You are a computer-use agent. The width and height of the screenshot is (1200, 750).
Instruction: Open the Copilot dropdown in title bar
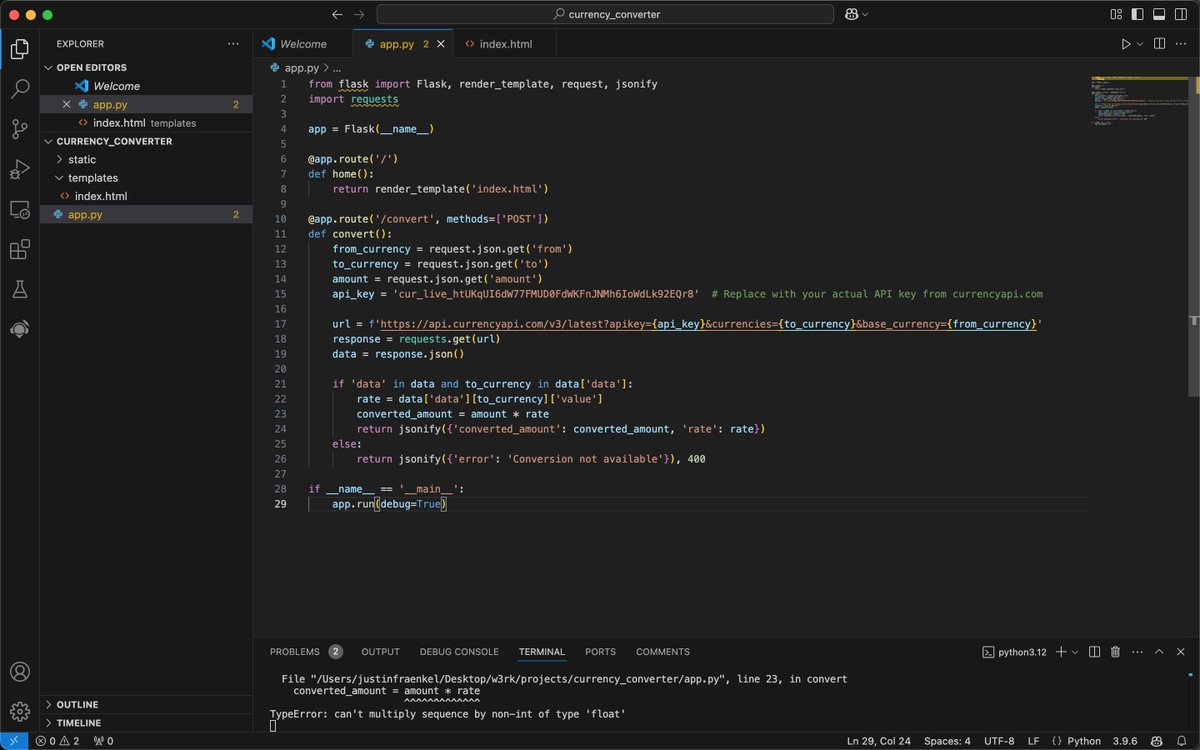865,15
